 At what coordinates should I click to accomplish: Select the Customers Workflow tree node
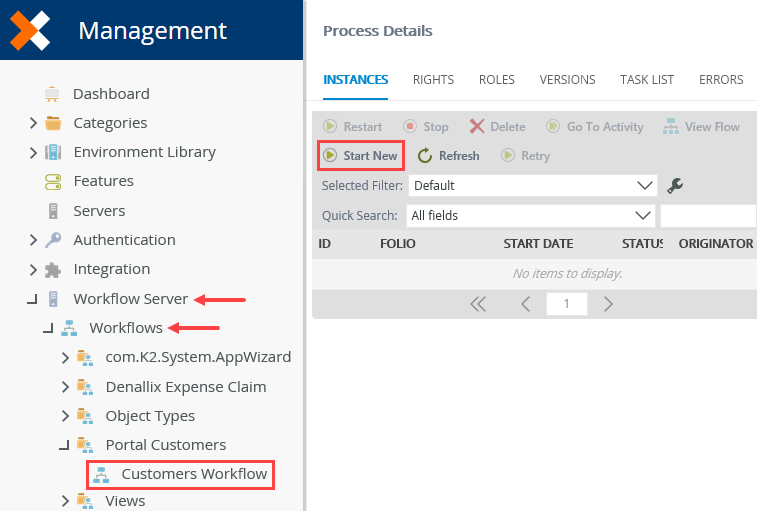(181, 474)
